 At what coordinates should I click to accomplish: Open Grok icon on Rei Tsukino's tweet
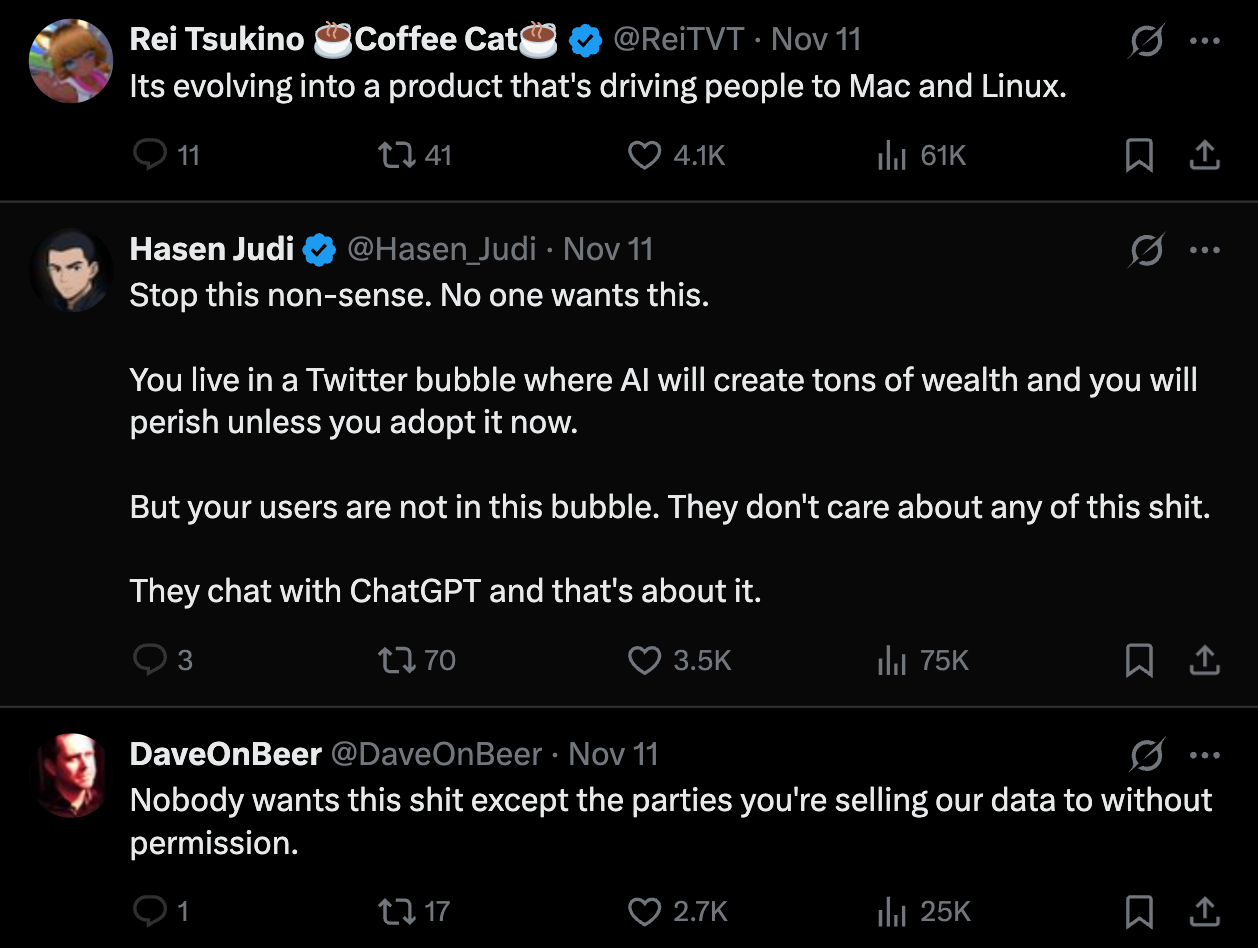click(1144, 42)
